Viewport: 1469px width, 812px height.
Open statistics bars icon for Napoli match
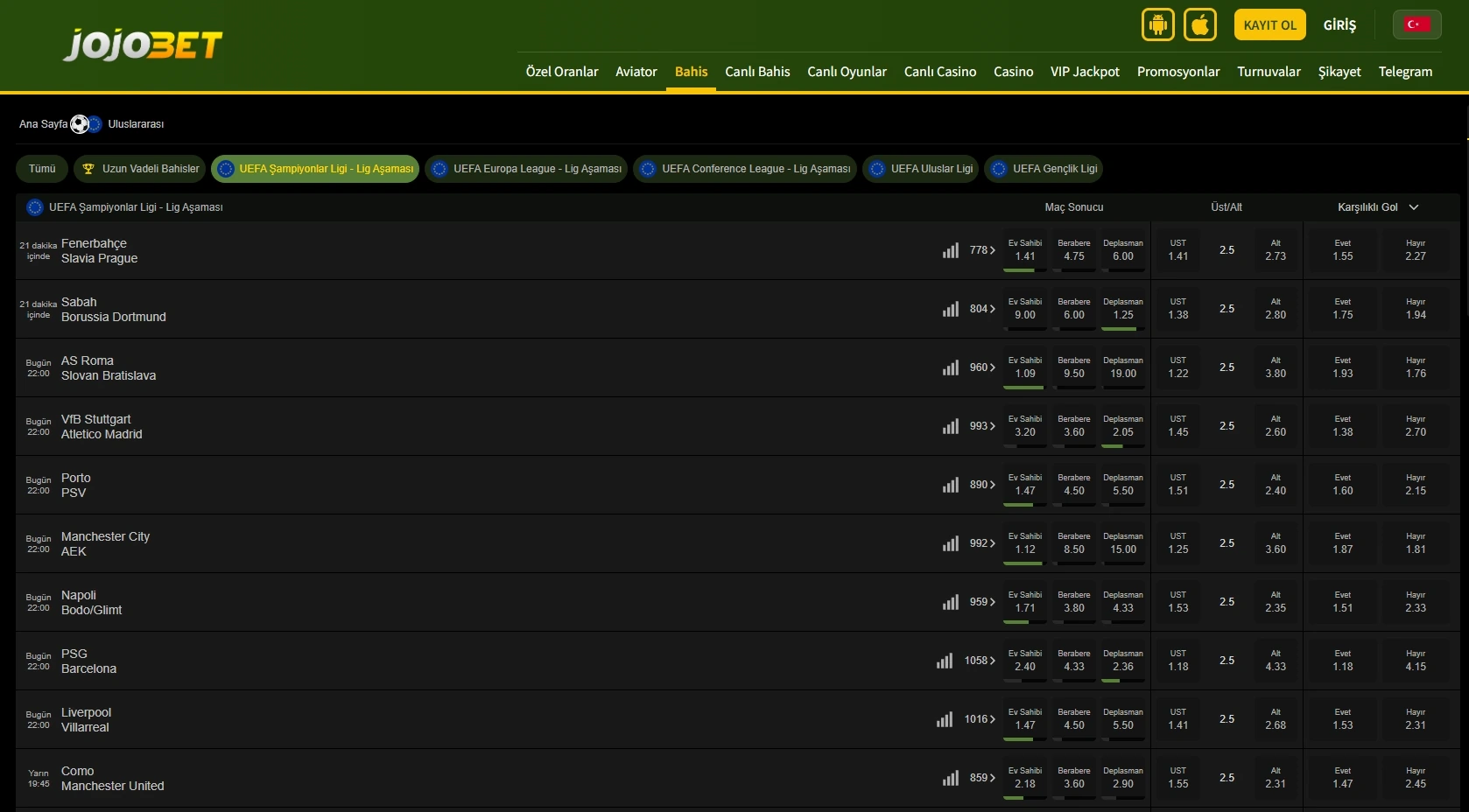point(951,602)
